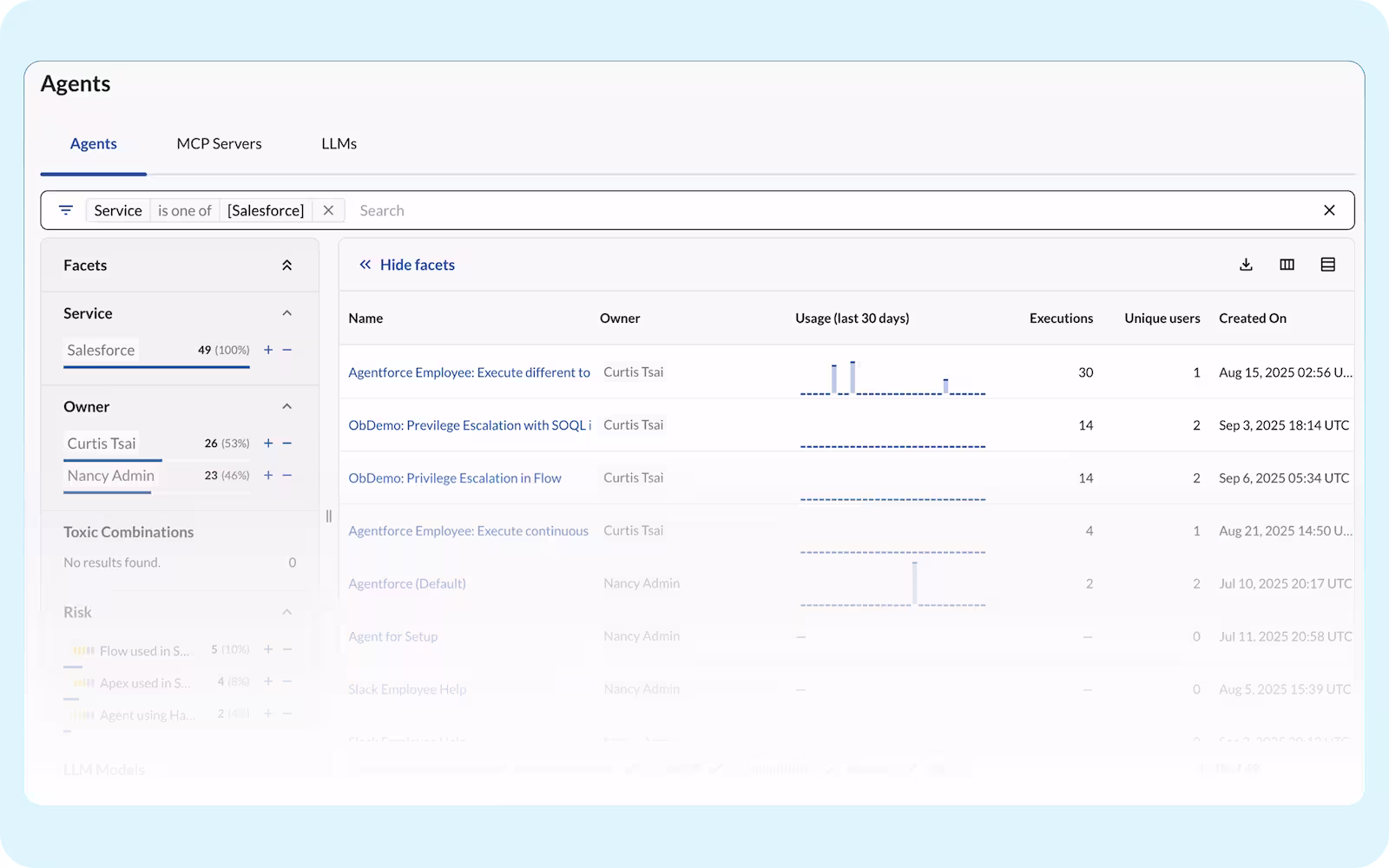This screenshot has width=1389, height=868.
Task: Switch to the MCP Servers tab
Action: [219, 143]
